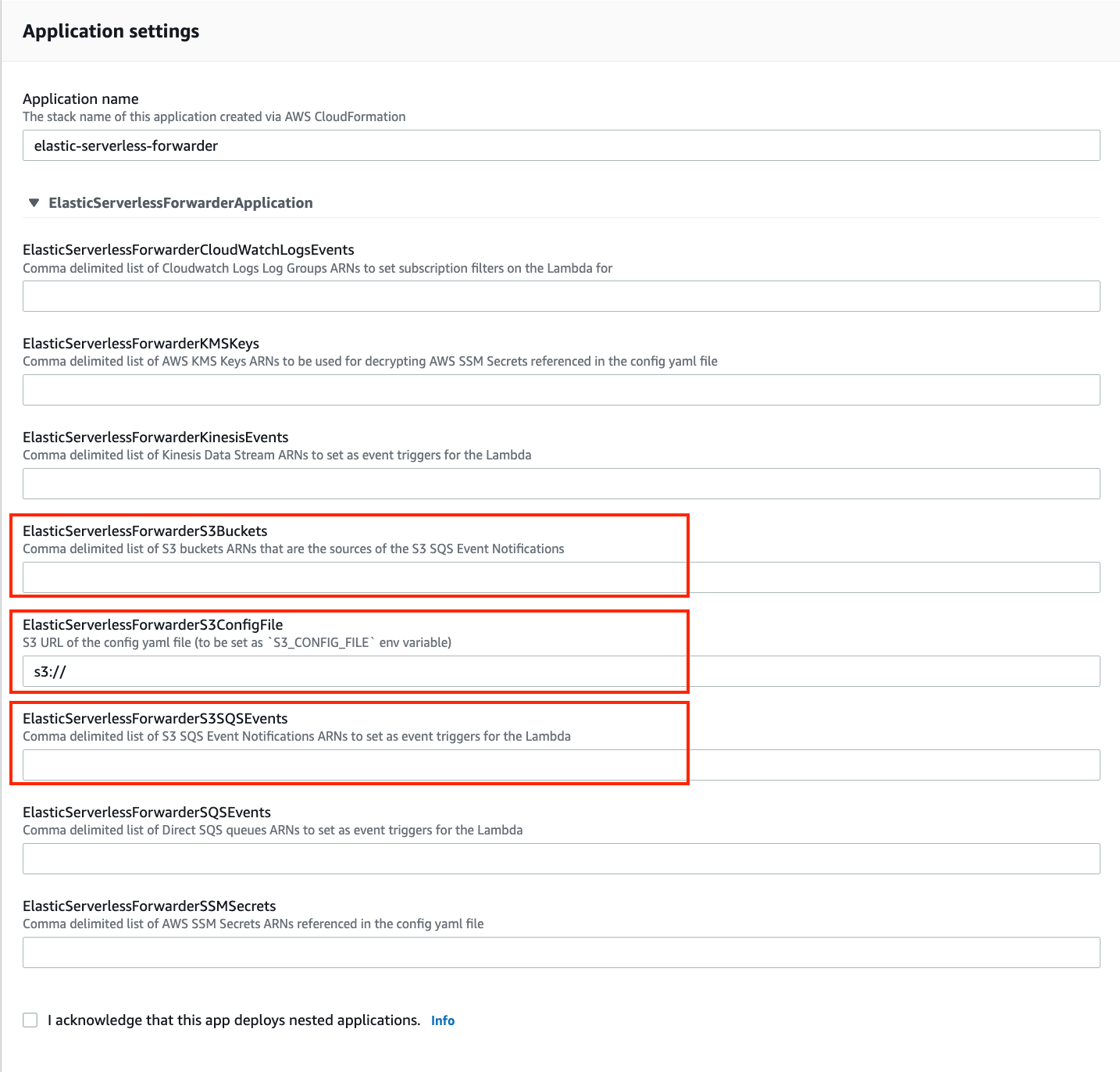Select the ElasticServerlessForwarderSSMSecrets label
Screen dimensions: 1120x1072
pyautogui.click(x=149, y=906)
